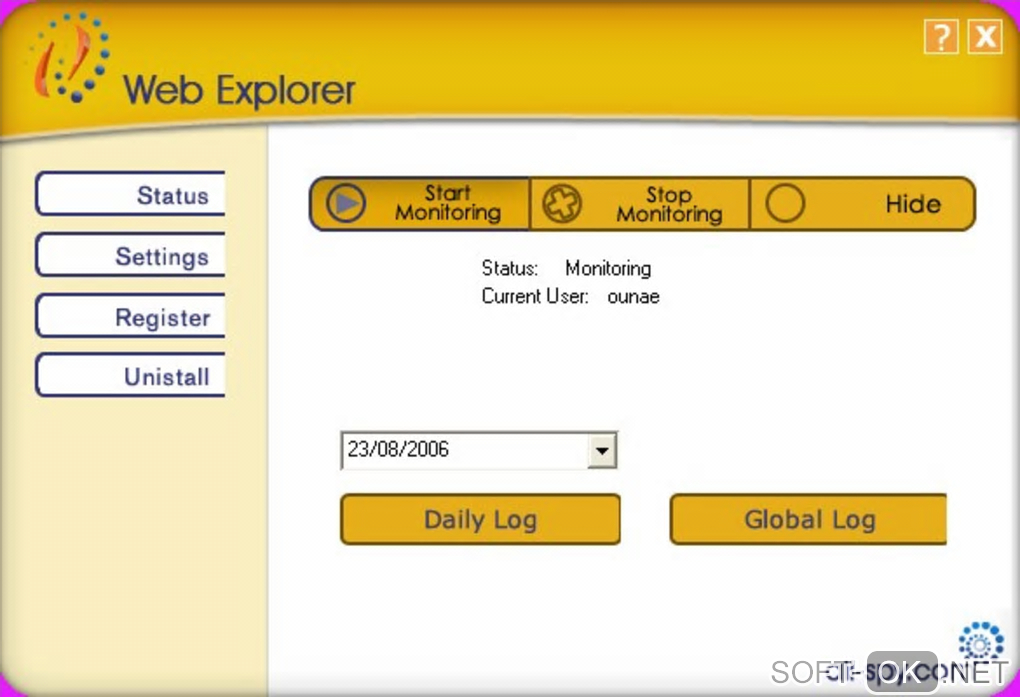Open the Unistall tab

click(130, 376)
